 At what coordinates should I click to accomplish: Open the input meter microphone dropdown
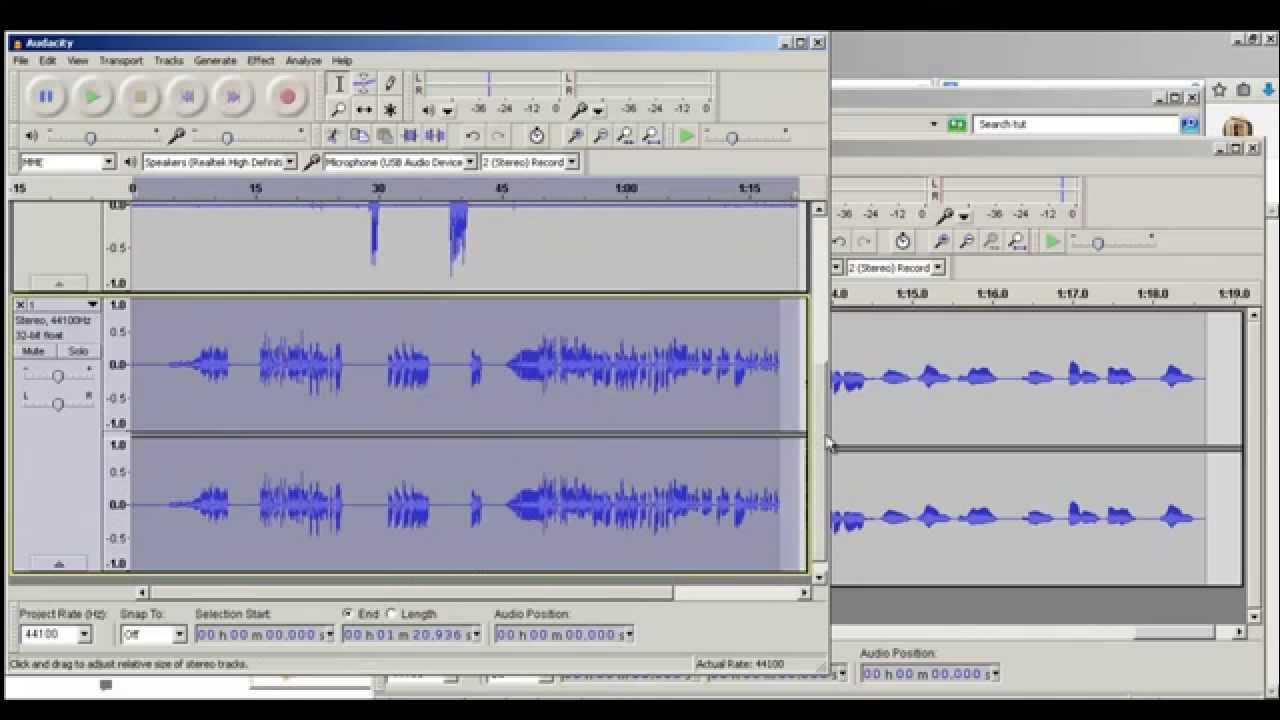tap(598, 110)
